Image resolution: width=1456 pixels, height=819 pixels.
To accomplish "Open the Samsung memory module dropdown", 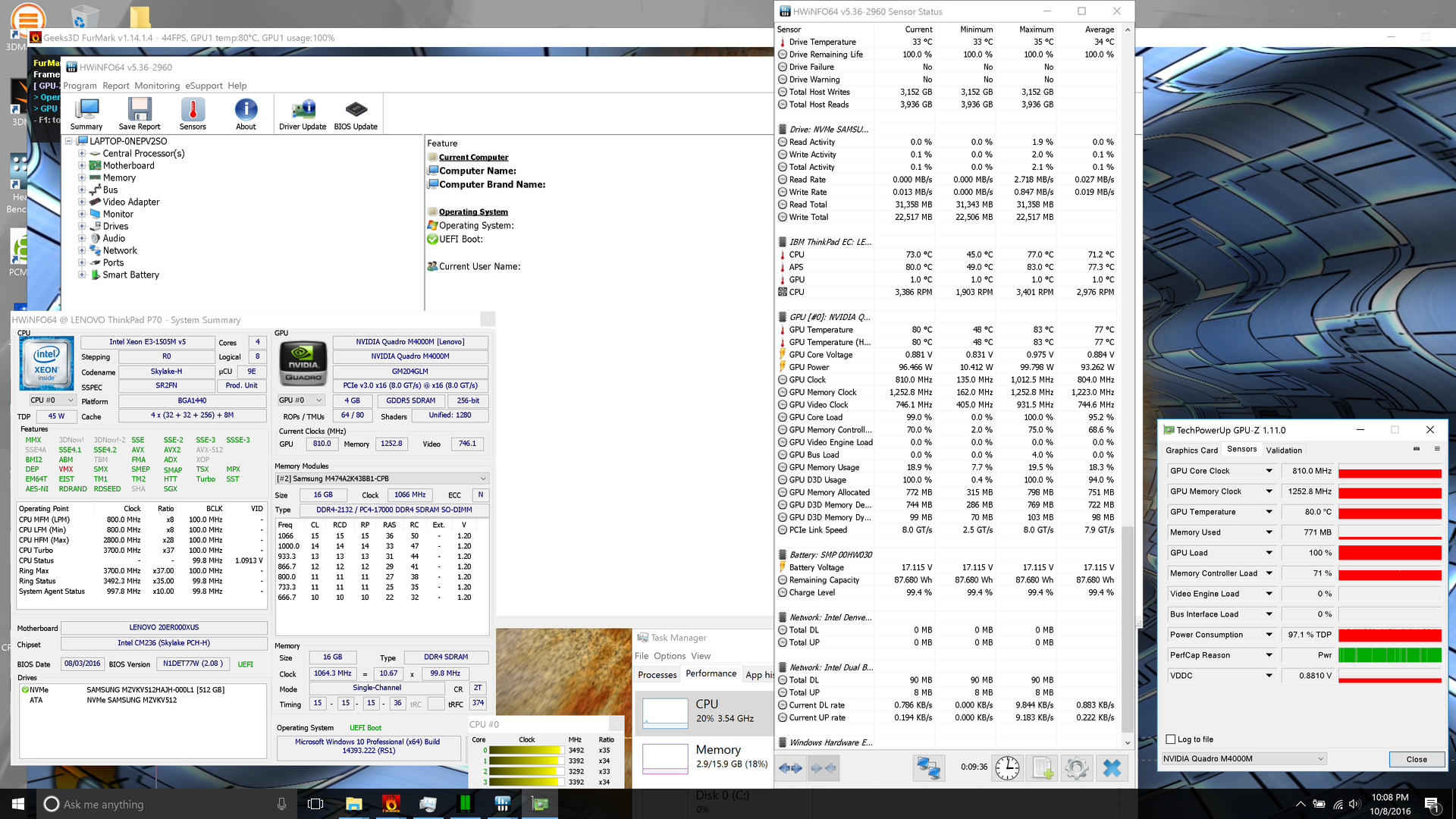I will (483, 479).
